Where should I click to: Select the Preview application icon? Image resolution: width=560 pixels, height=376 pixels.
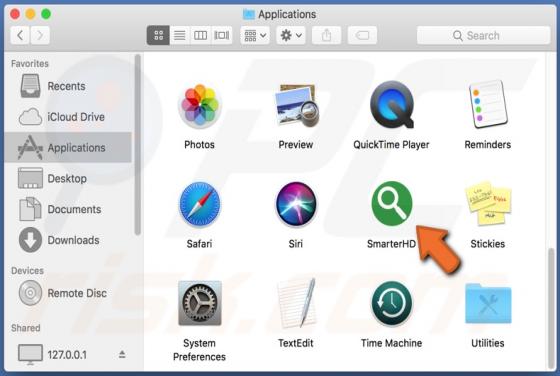(x=296, y=106)
